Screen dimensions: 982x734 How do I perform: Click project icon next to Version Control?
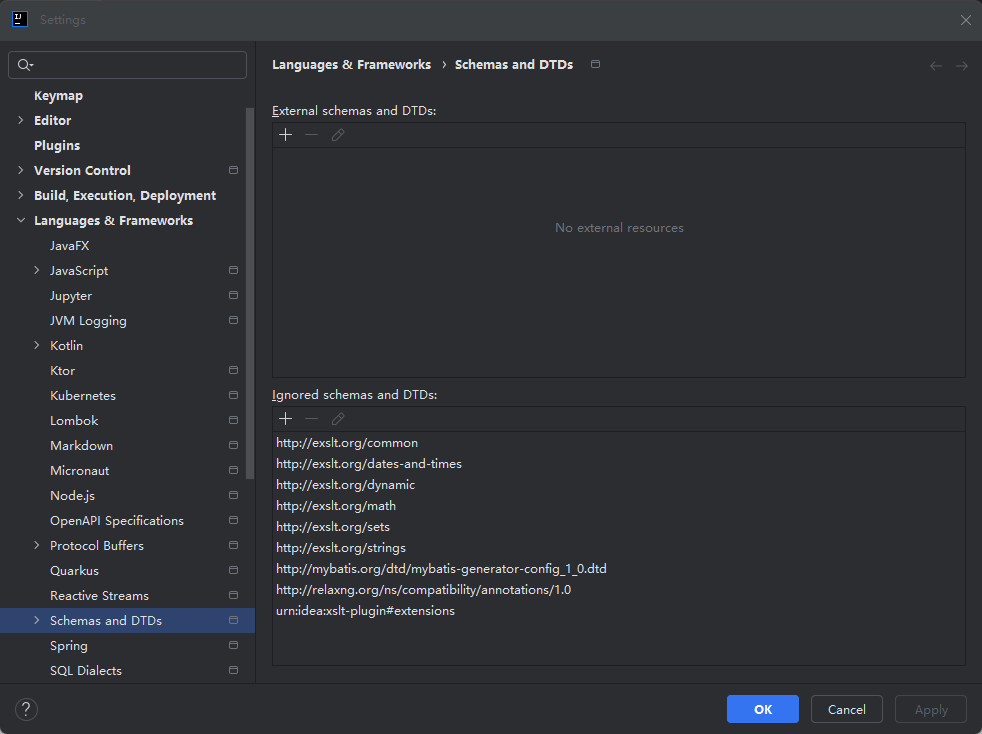(x=233, y=171)
